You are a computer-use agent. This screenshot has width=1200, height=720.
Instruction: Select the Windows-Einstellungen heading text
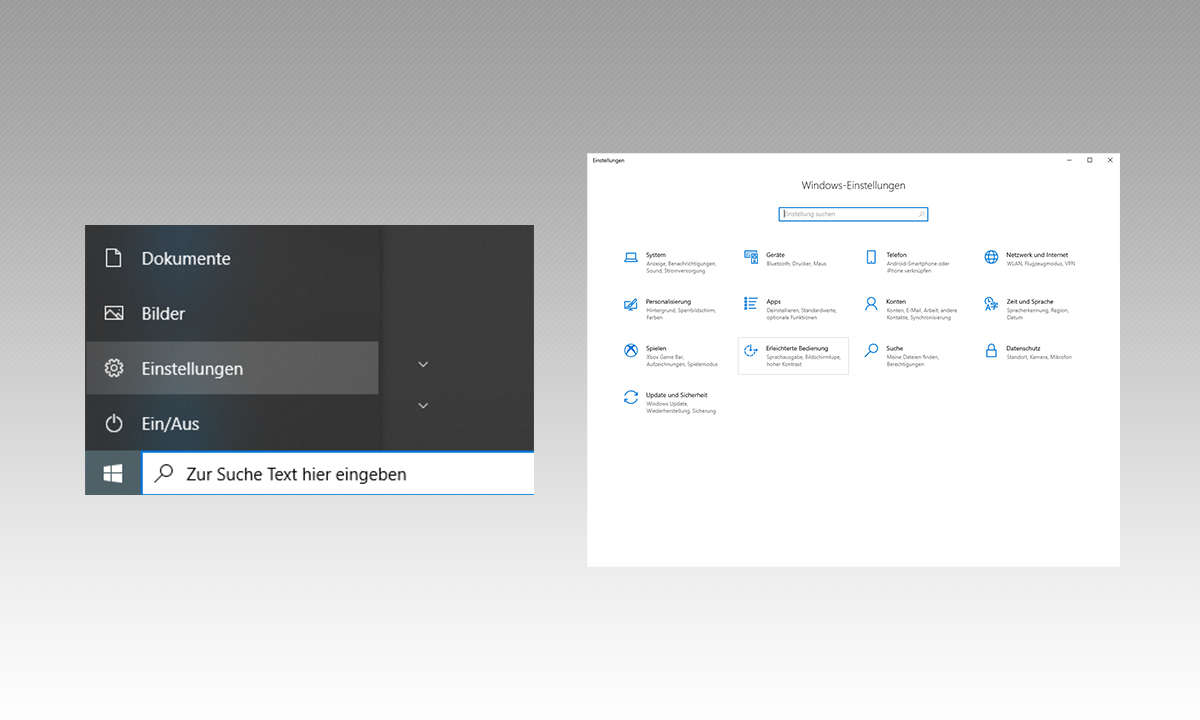pos(853,186)
